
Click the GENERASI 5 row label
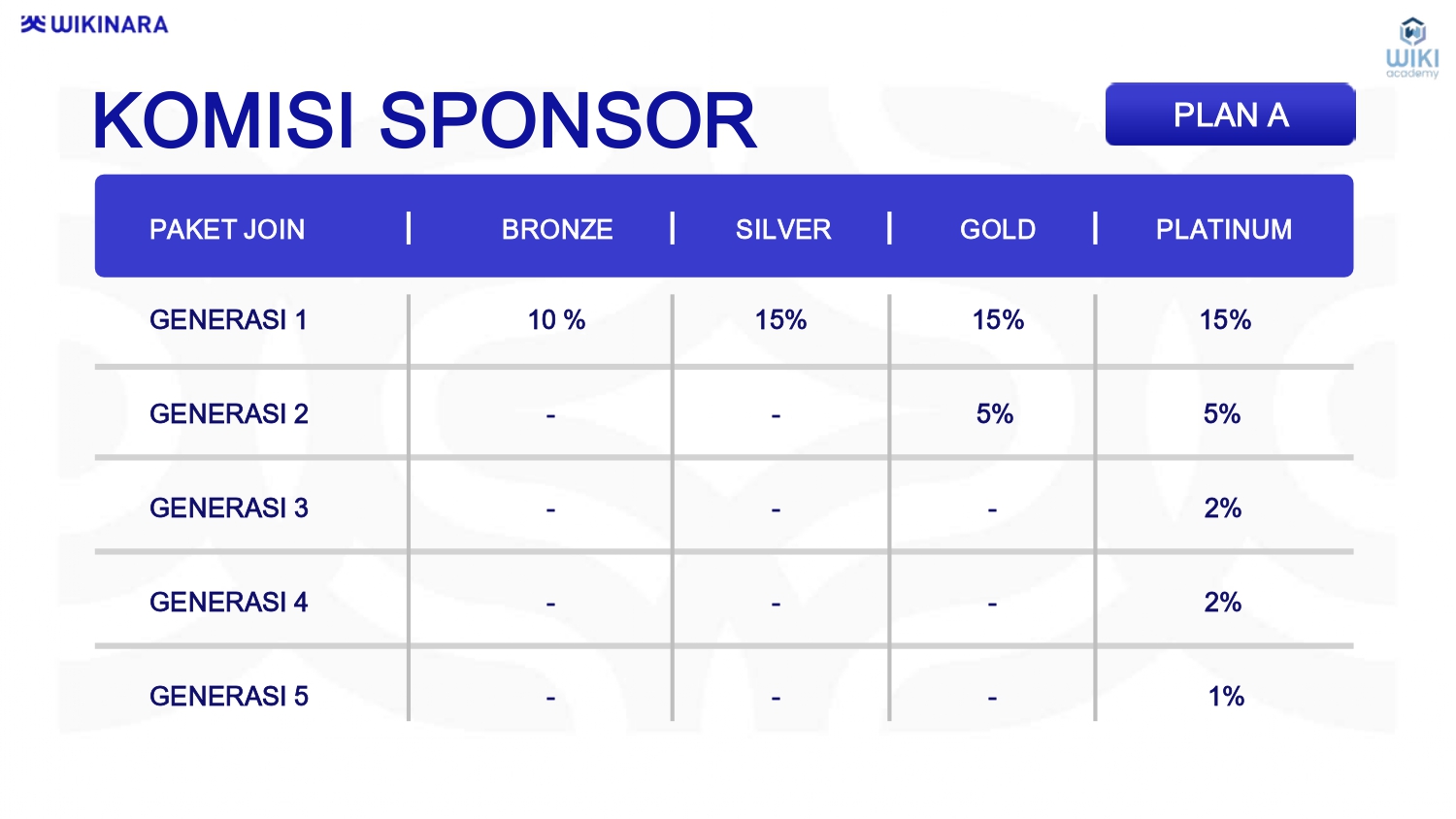point(229,696)
